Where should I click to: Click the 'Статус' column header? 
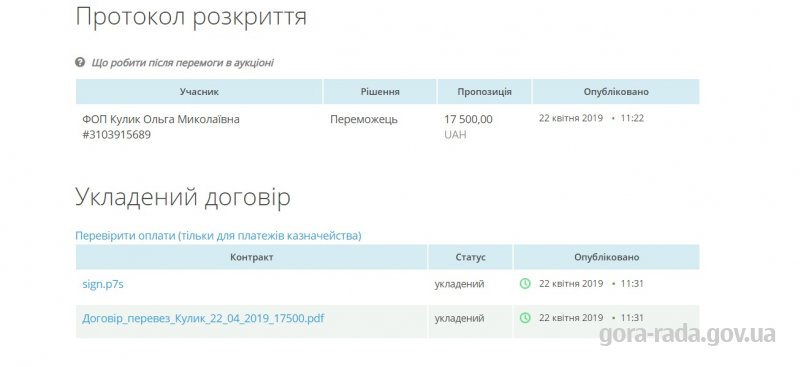[470, 257]
